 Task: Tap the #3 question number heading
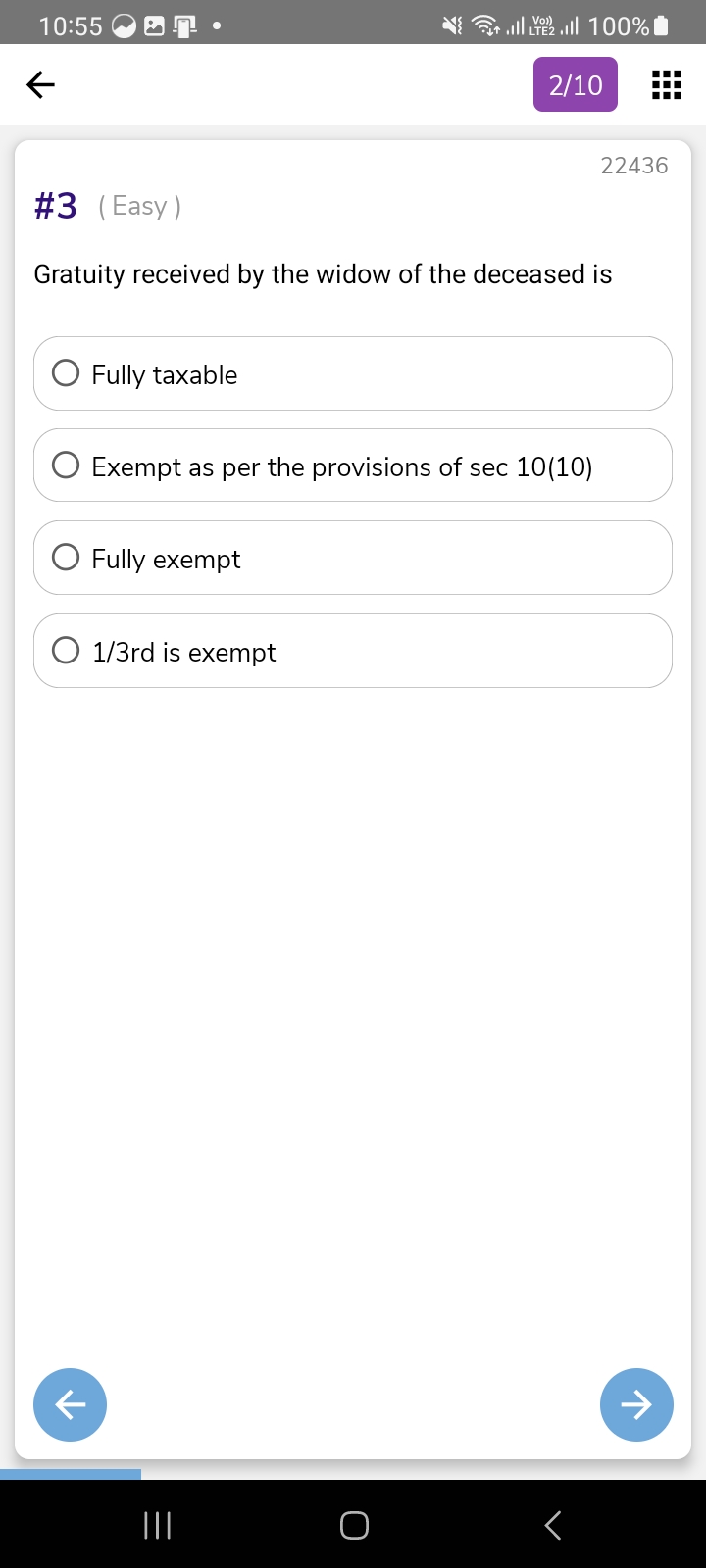click(x=56, y=206)
